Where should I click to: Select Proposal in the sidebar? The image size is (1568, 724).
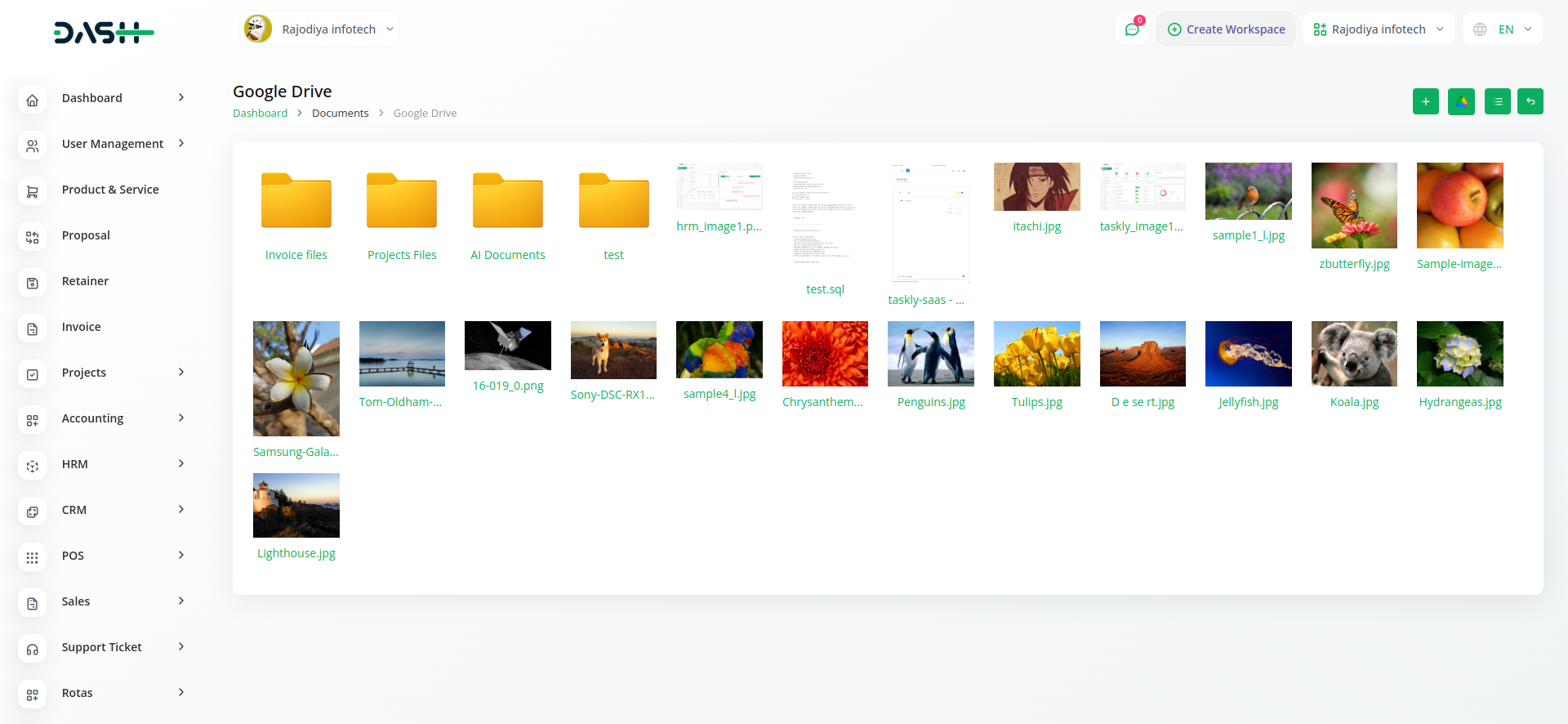pyautogui.click(x=86, y=235)
